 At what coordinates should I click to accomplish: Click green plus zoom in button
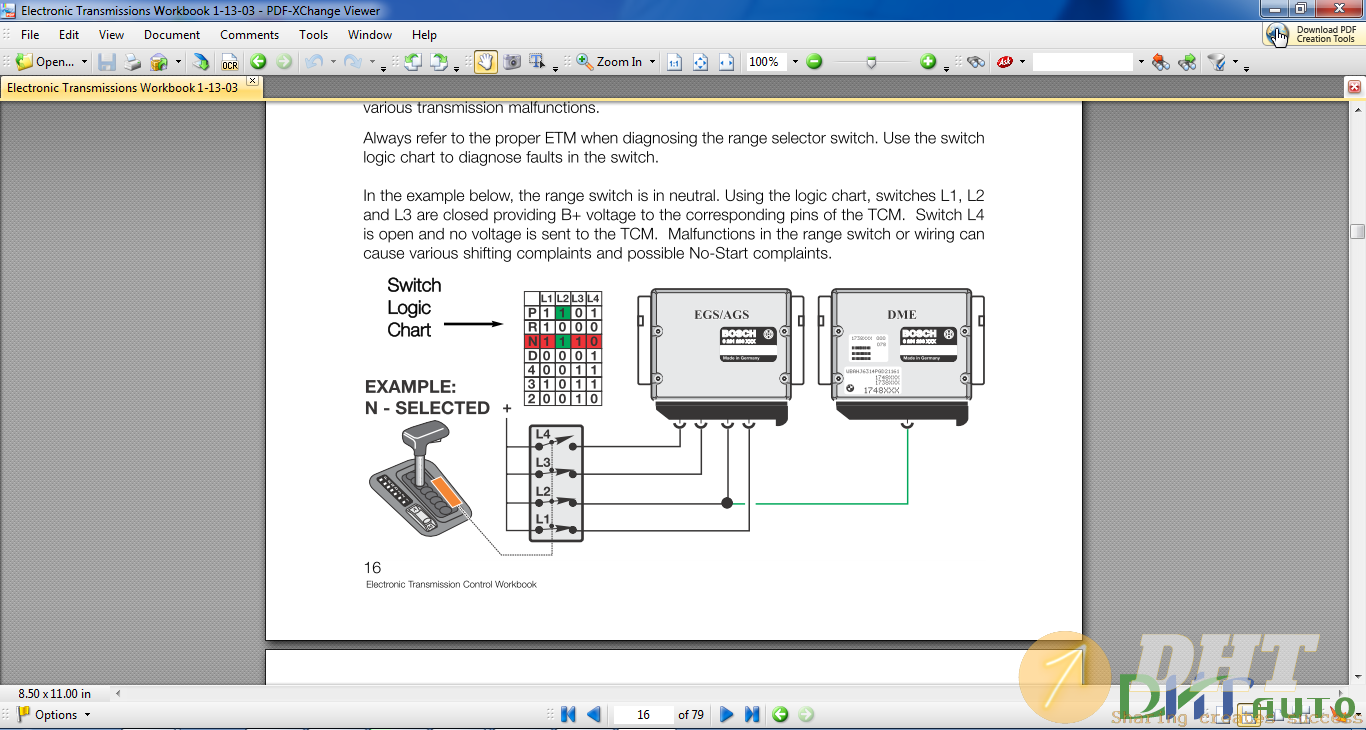(928, 62)
